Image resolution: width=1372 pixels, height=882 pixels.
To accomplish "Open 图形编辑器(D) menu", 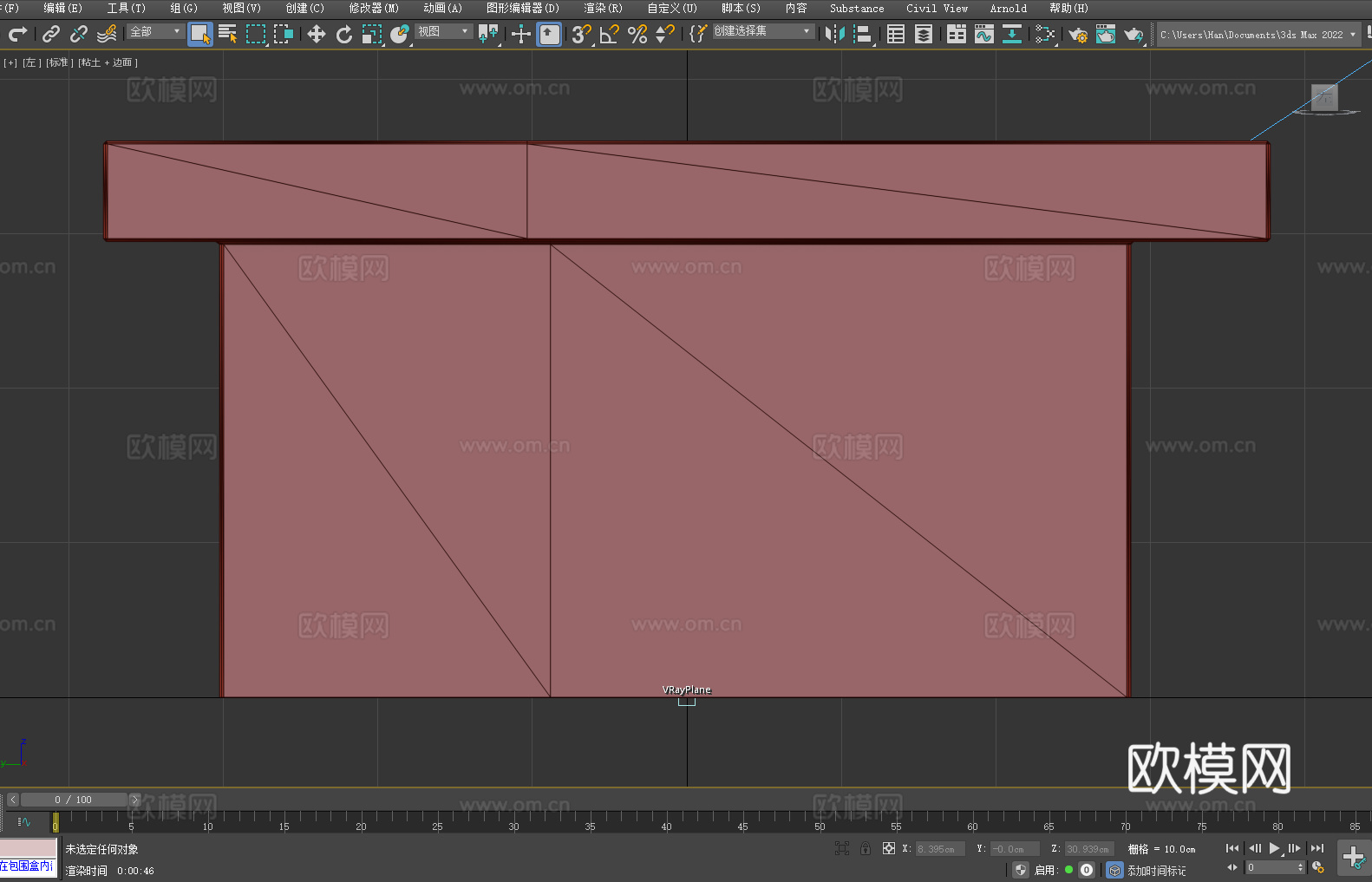I will [x=523, y=8].
